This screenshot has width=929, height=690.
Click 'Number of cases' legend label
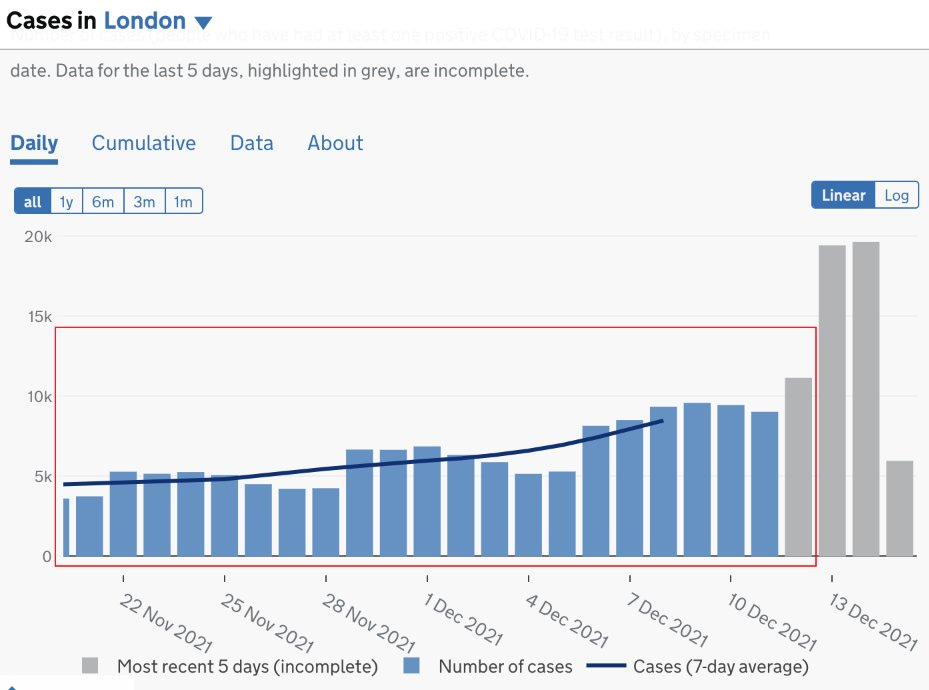pyautogui.click(x=505, y=666)
